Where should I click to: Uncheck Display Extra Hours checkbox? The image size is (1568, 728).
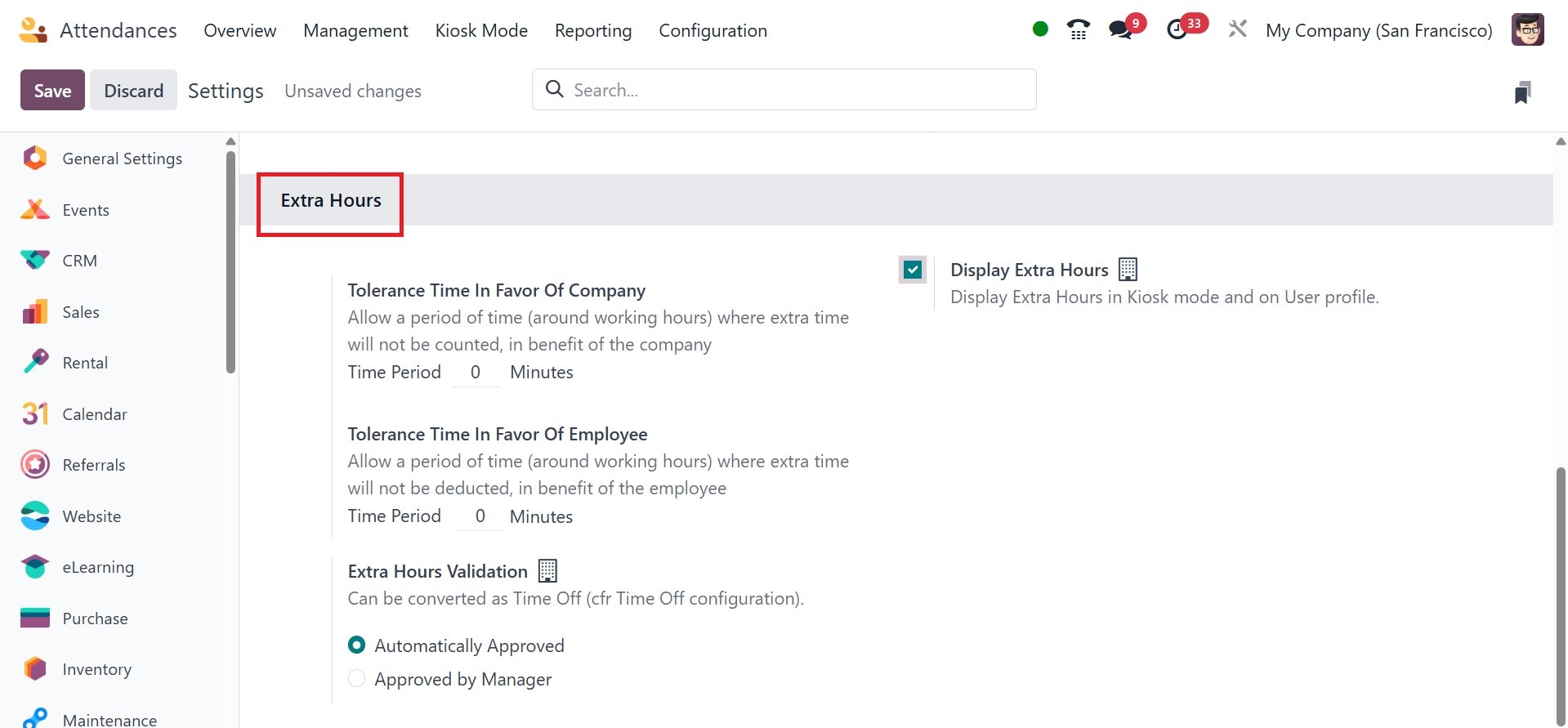(x=913, y=270)
